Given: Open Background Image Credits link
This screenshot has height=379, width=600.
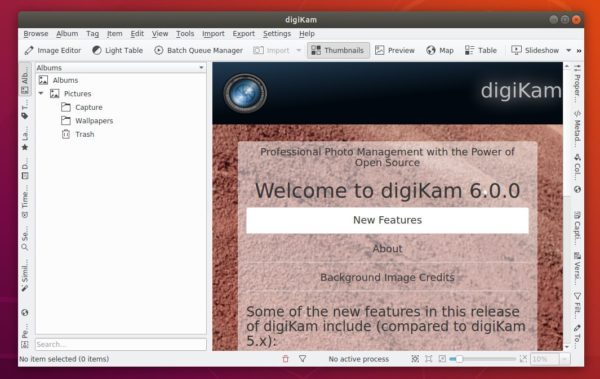Looking at the screenshot, I should 387,277.
